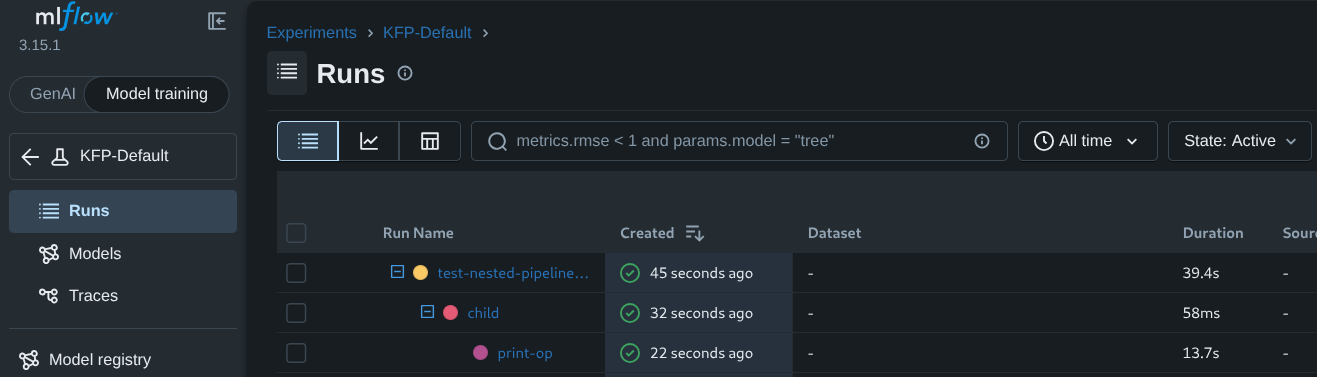Open search syntax help info icon
Image resolution: width=1317 pixels, height=377 pixels.
pos(982,141)
